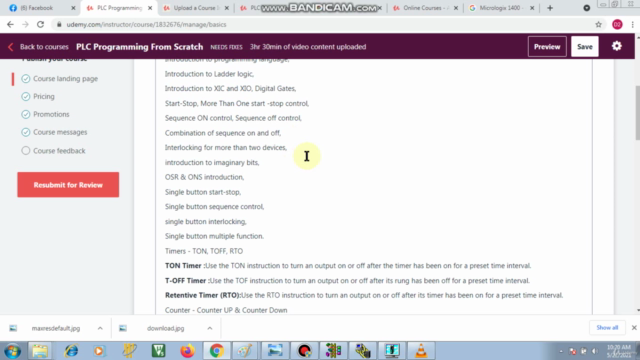Click the text 'Single button start-stop,'
Viewport: 640px width, 360px height.
tap(203, 192)
